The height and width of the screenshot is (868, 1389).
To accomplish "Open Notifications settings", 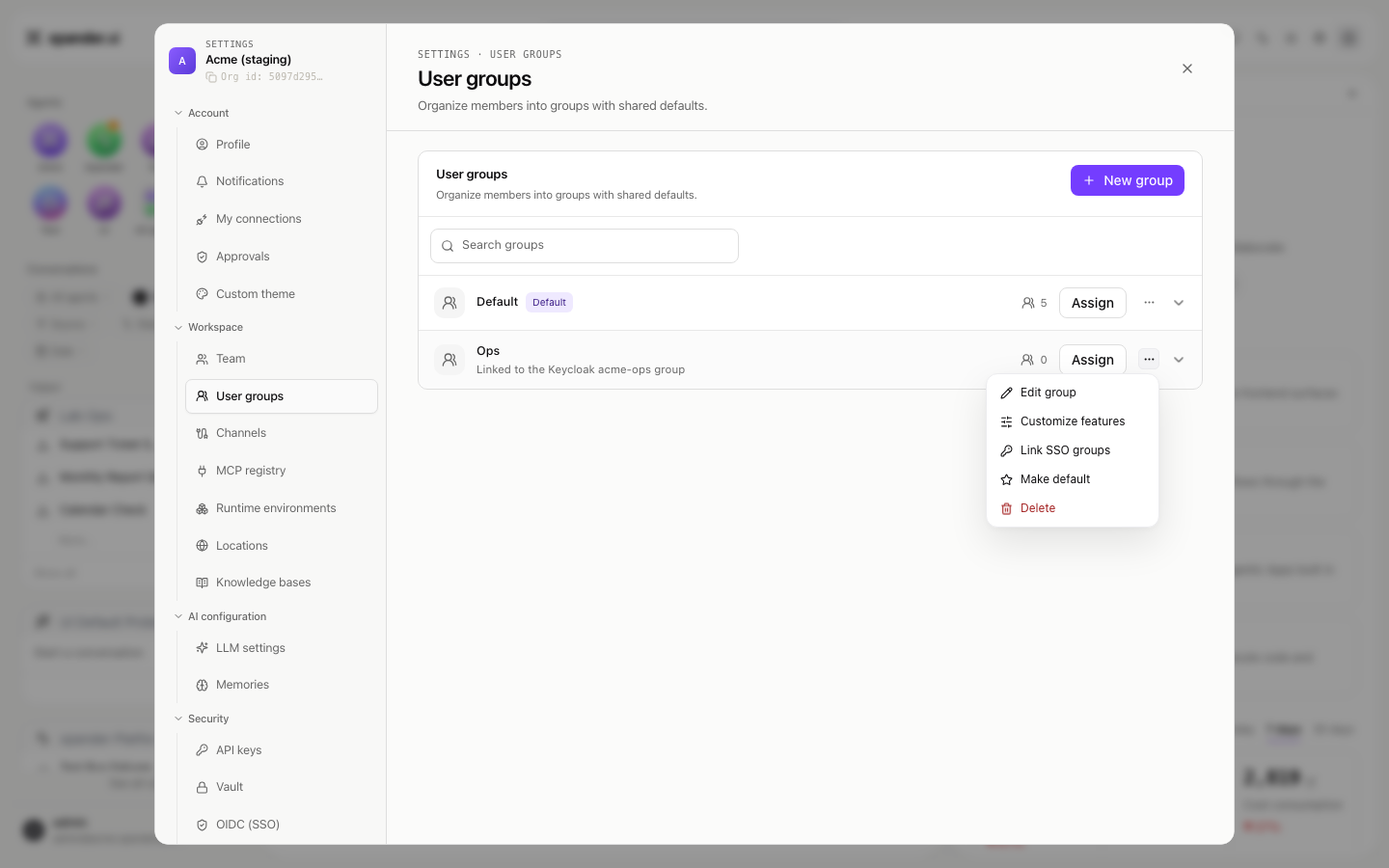I will tap(282, 181).
